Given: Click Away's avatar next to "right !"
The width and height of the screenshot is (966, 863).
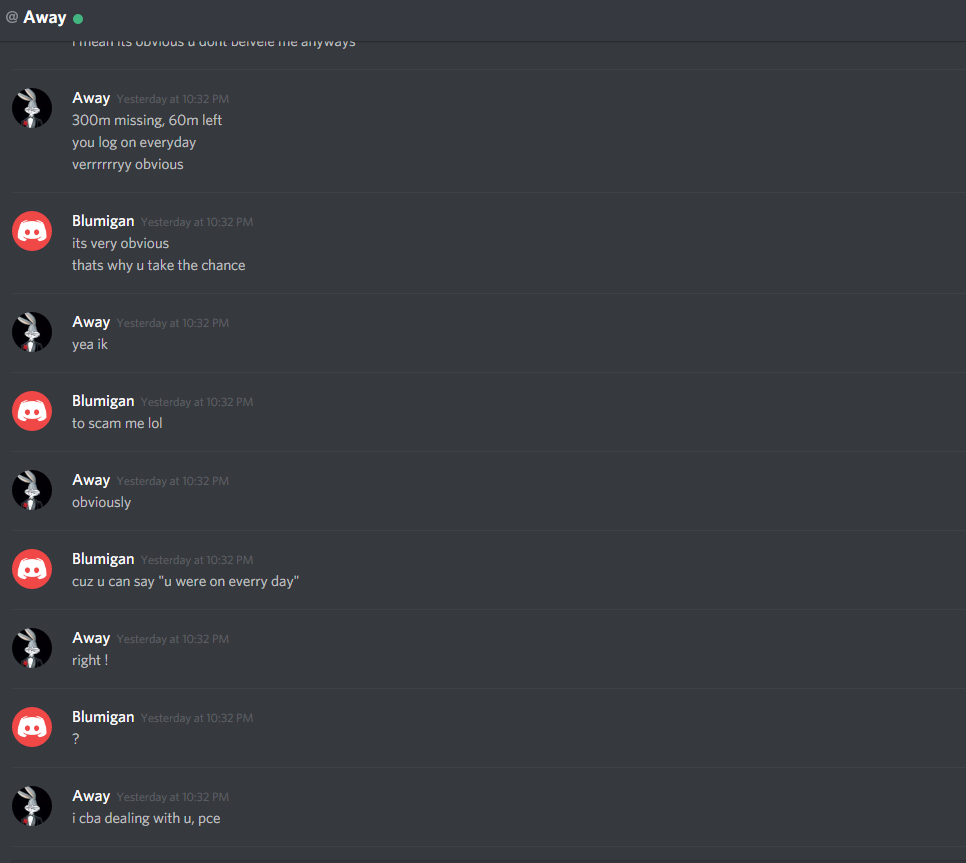Looking at the screenshot, I should pos(32,647).
